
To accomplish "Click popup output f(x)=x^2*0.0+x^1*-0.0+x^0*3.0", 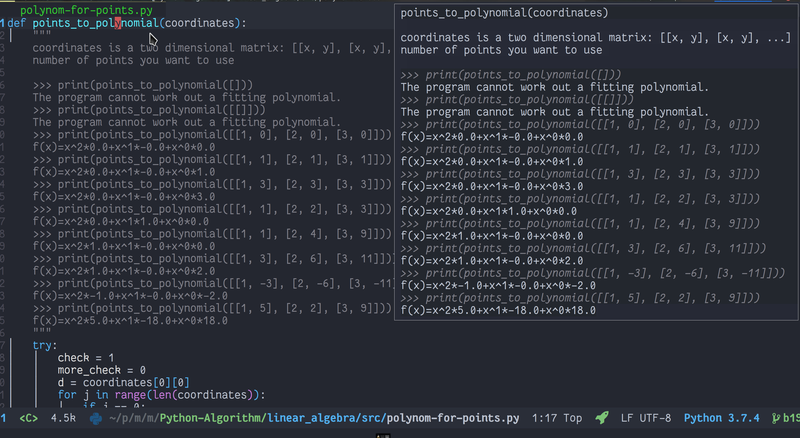I will click(x=492, y=186).
